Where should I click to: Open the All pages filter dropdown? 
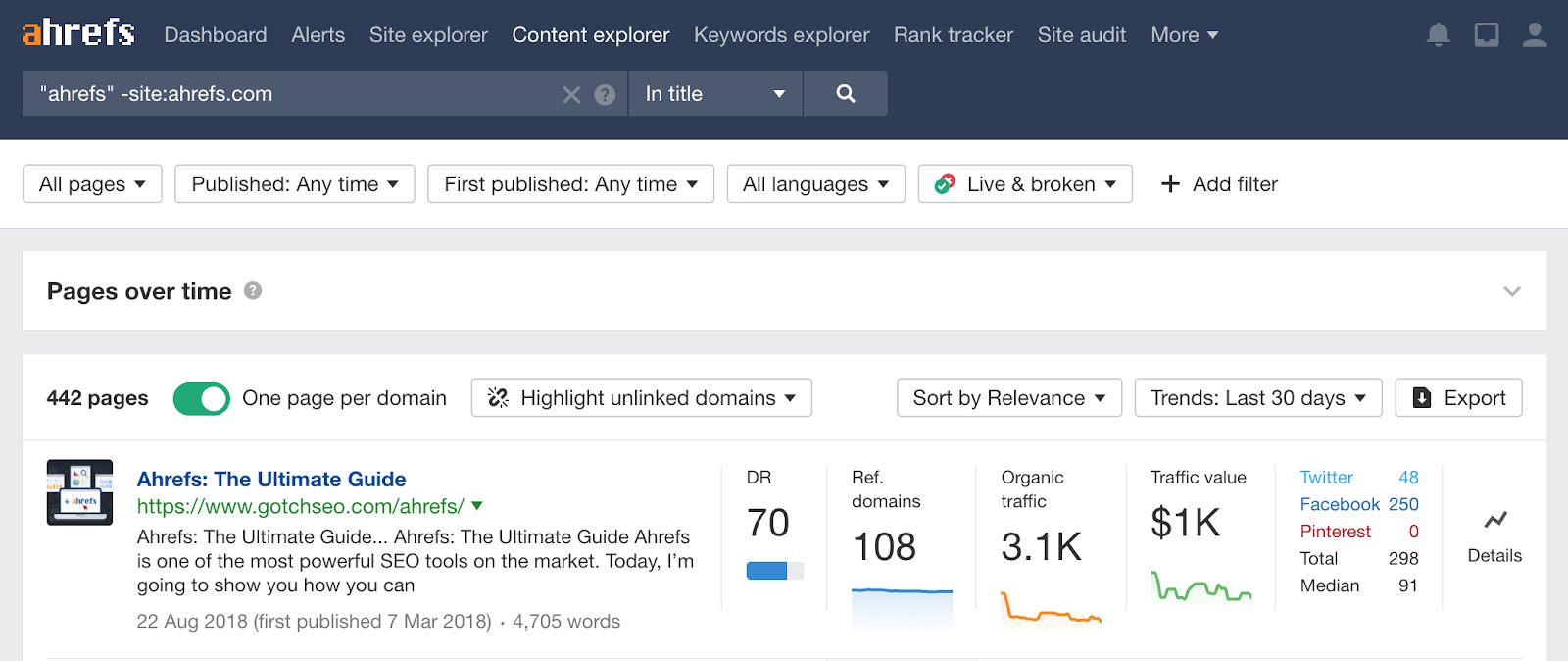point(92,183)
